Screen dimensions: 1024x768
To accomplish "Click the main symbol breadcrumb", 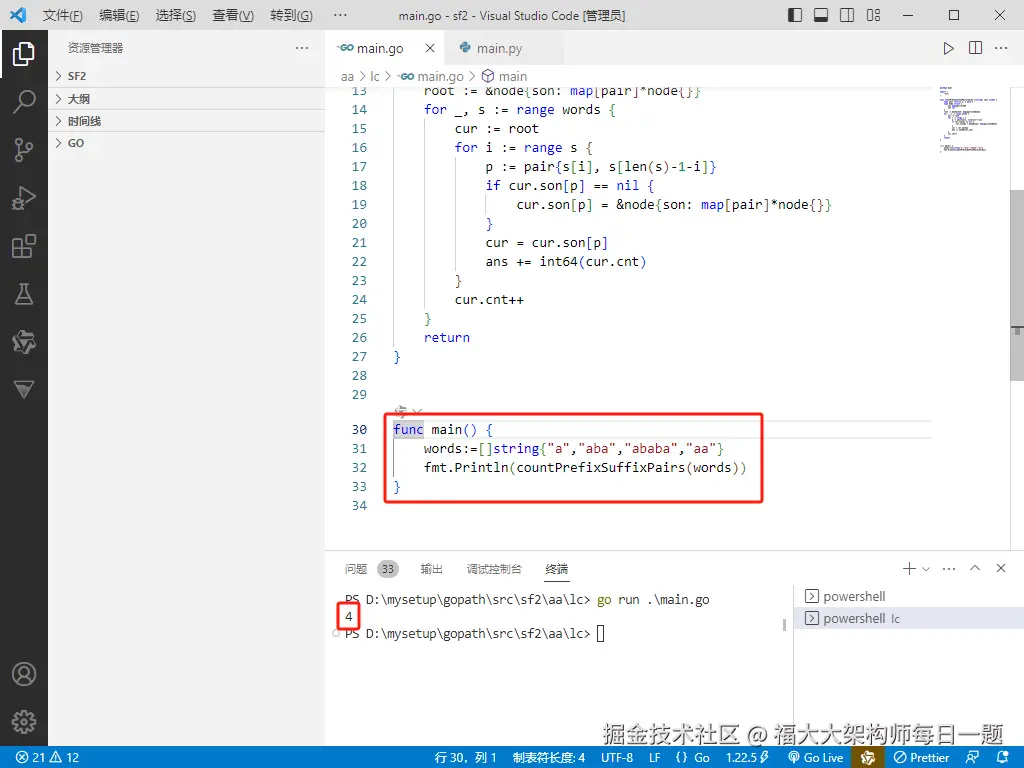I will click(504, 76).
